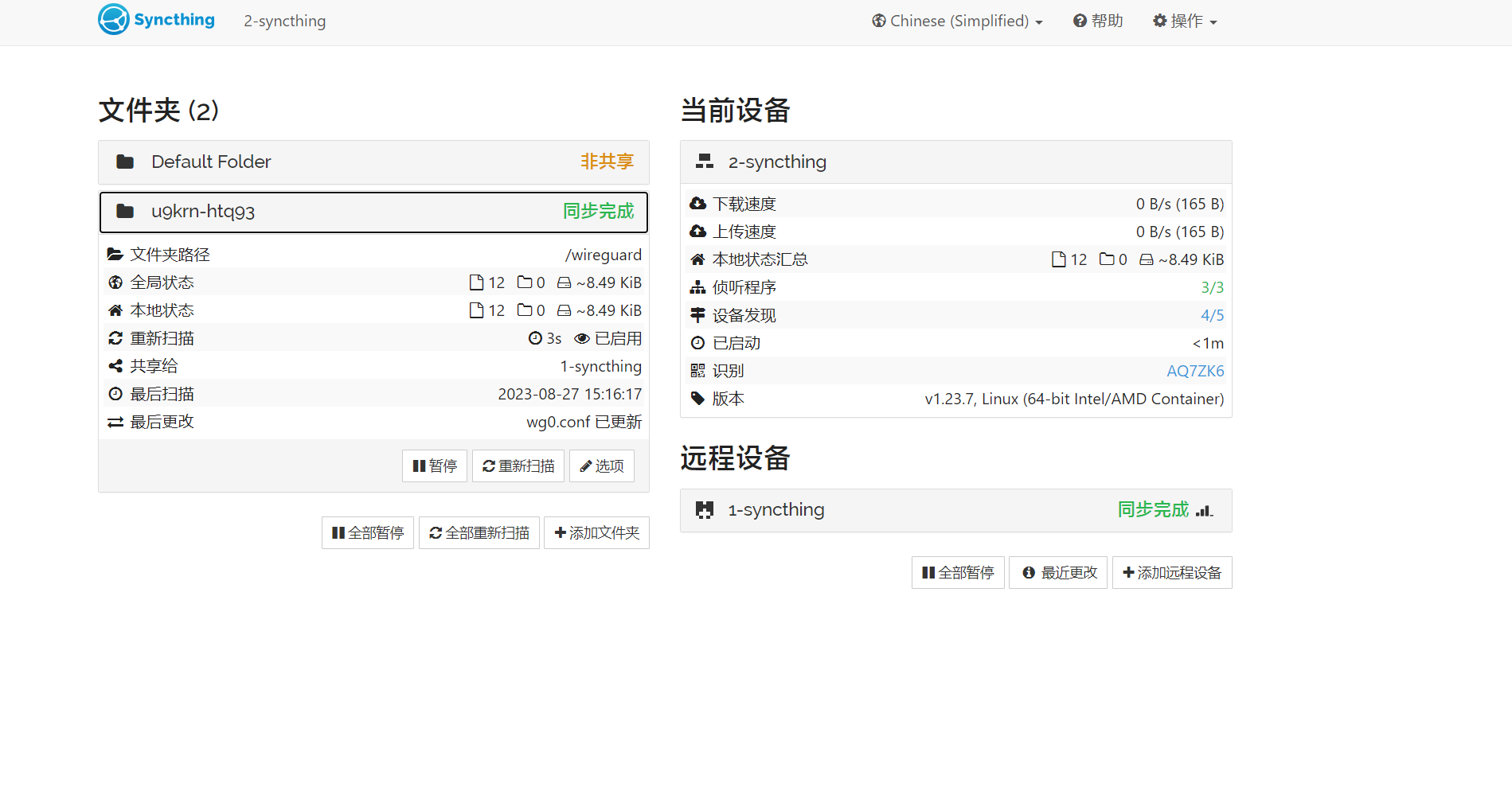Click the 下载速度 value 0 B/s (165 B)
Viewport: 1512px width, 787px height.
[1180, 204]
